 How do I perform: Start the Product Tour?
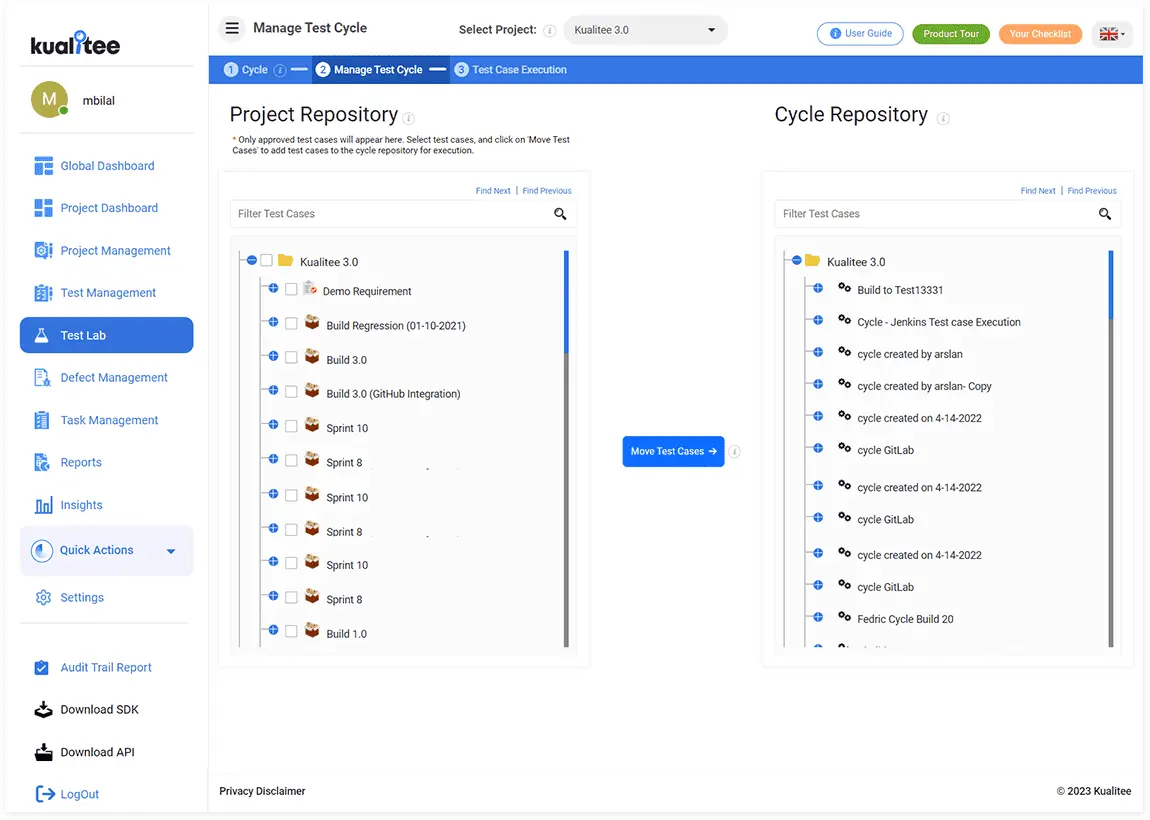click(951, 34)
